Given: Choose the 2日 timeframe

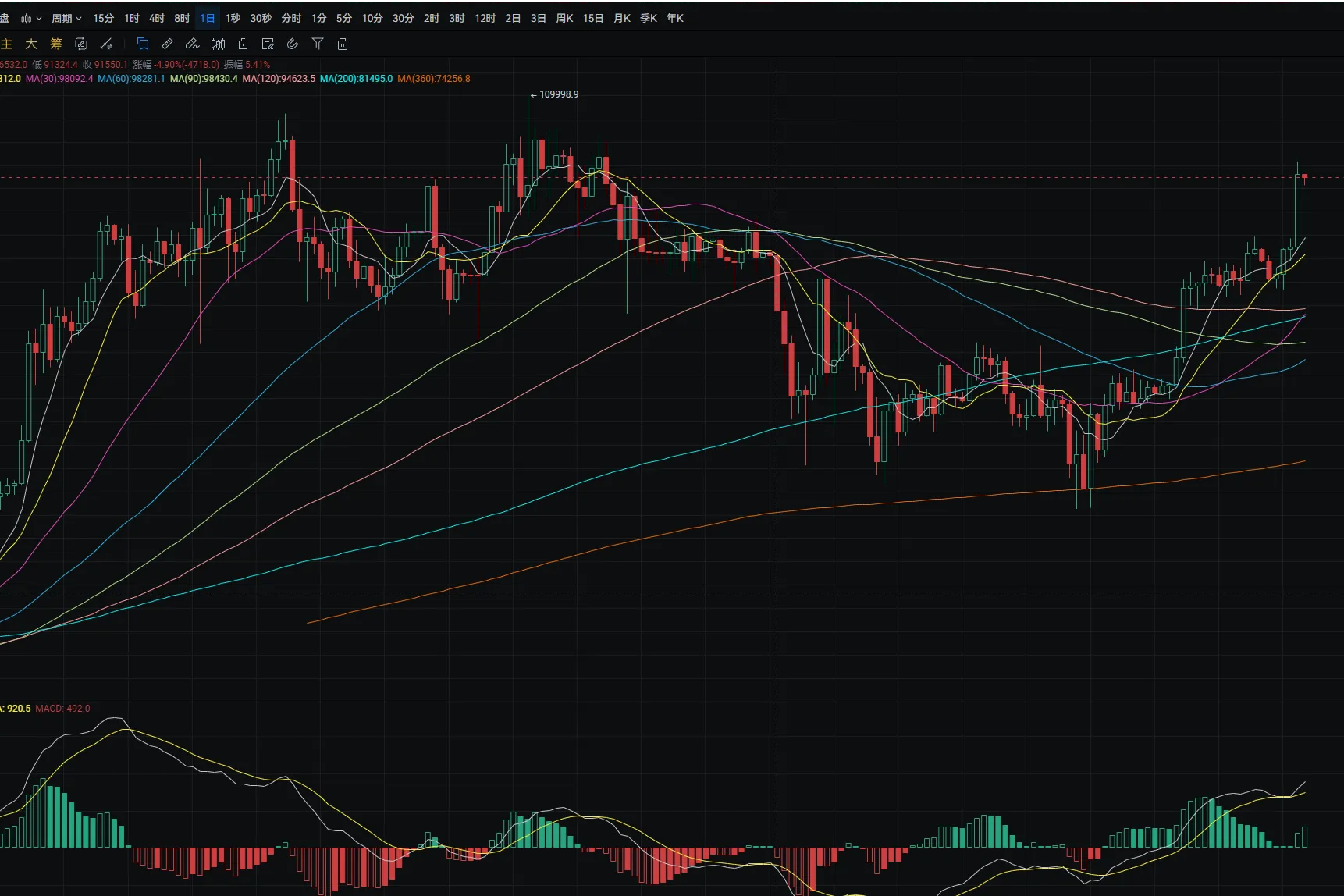Looking at the screenshot, I should coord(513,18).
